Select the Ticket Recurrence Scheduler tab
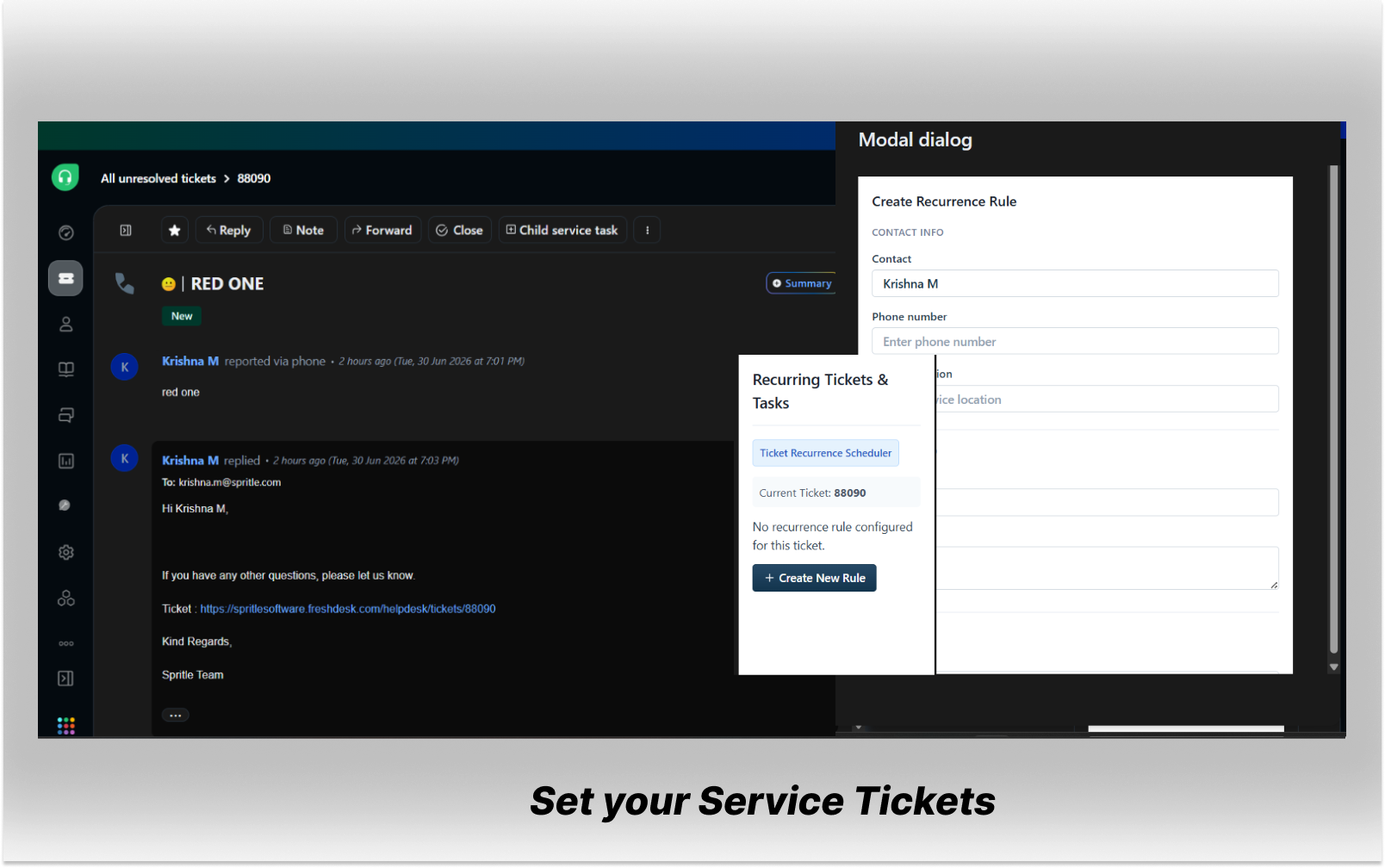 click(x=826, y=453)
